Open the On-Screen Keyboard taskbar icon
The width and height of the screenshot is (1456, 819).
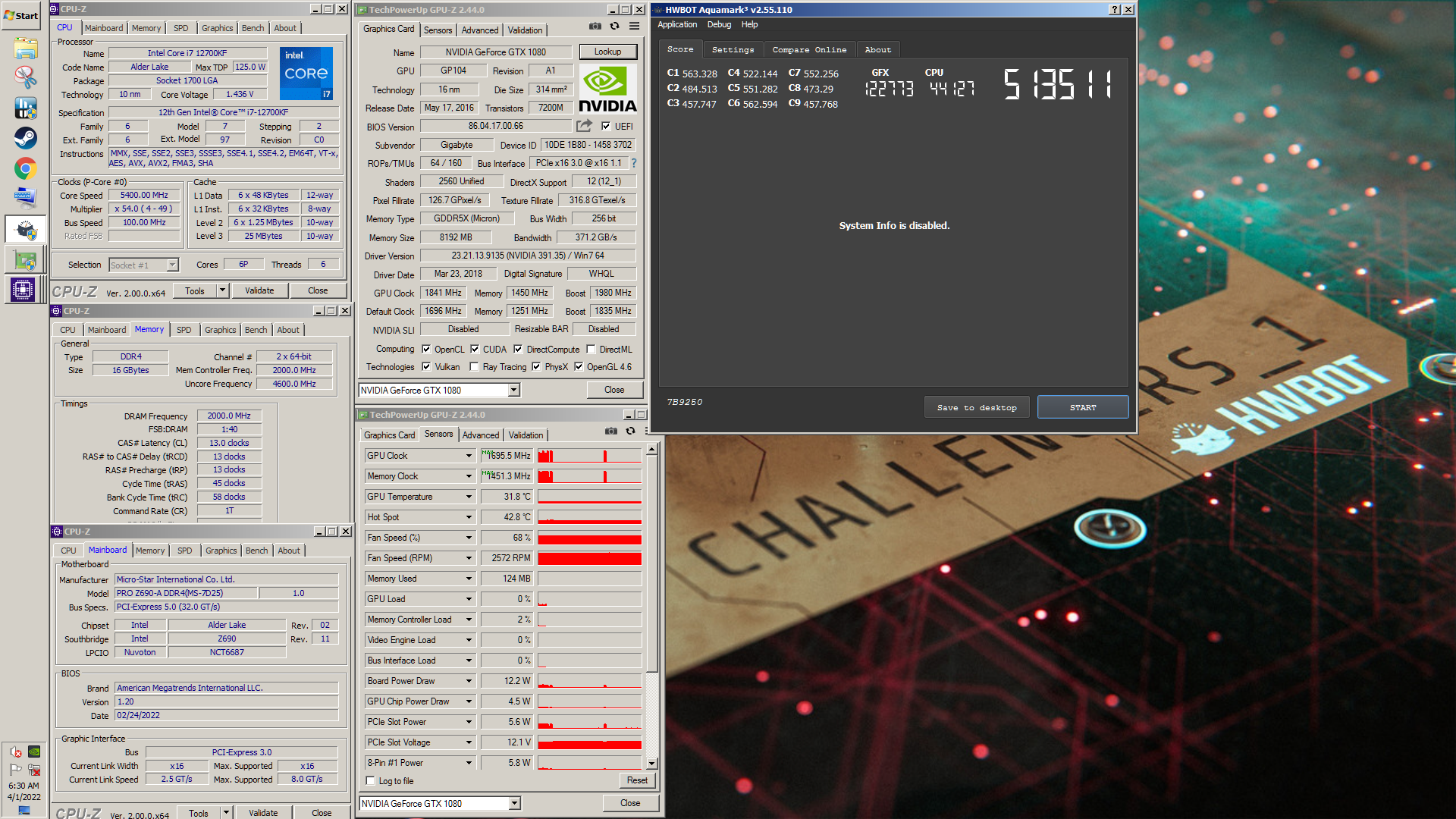(25, 198)
